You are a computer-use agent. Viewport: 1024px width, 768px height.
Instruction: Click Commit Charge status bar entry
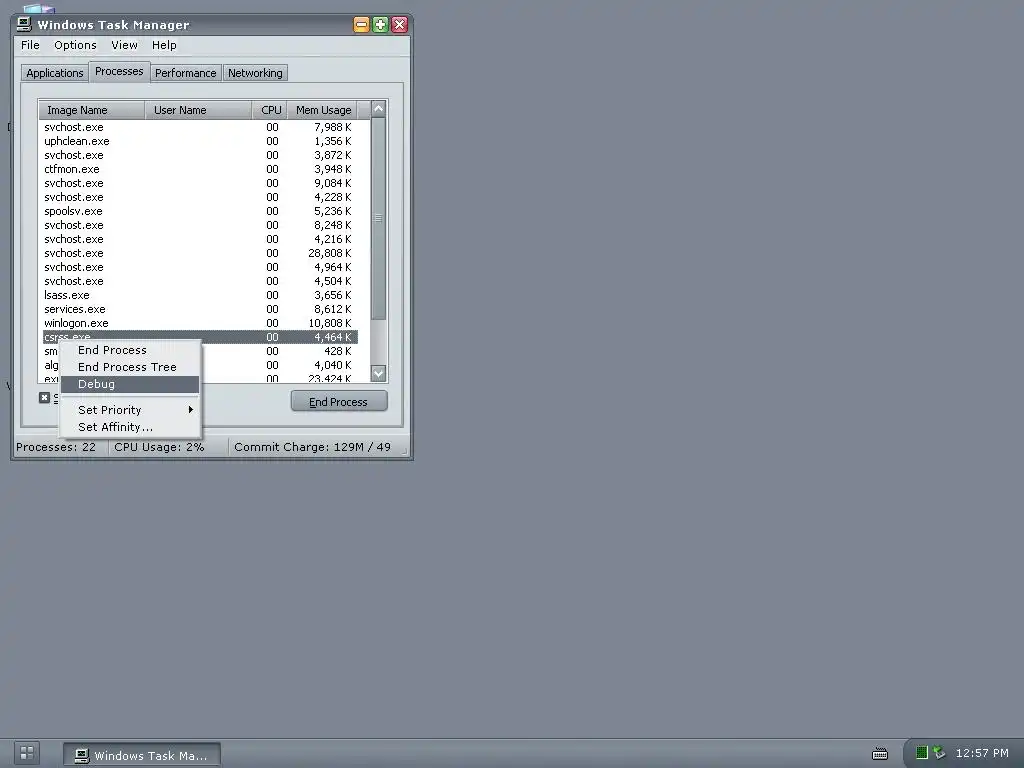[x=312, y=447]
